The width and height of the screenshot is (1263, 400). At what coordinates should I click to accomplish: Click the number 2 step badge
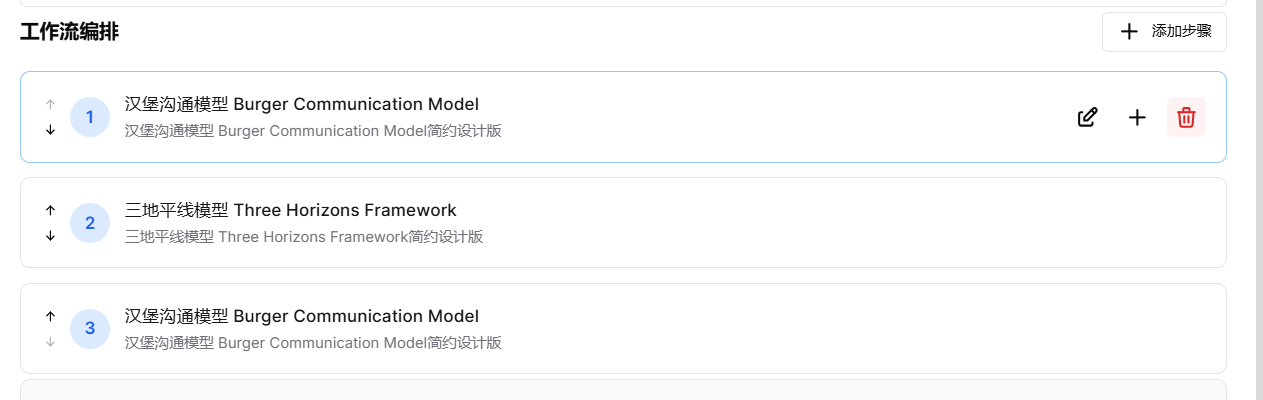tap(90, 223)
